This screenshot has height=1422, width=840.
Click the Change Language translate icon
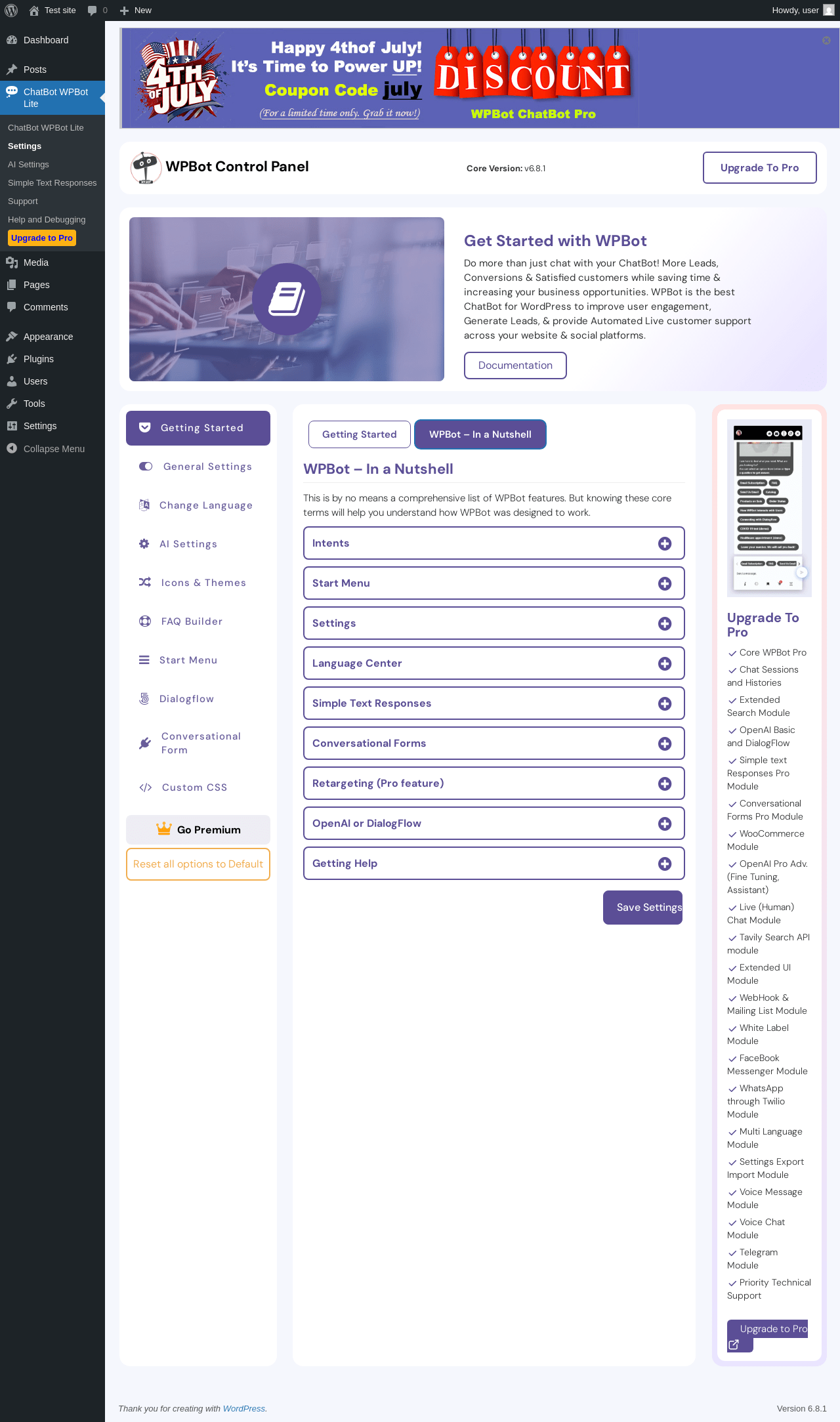coord(144,505)
